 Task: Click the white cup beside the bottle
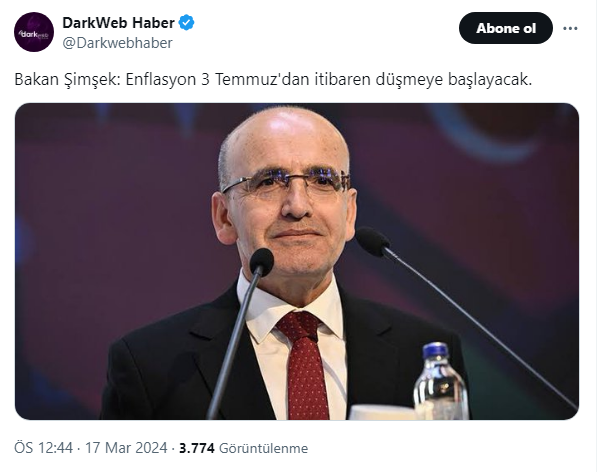(x=382, y=413)
